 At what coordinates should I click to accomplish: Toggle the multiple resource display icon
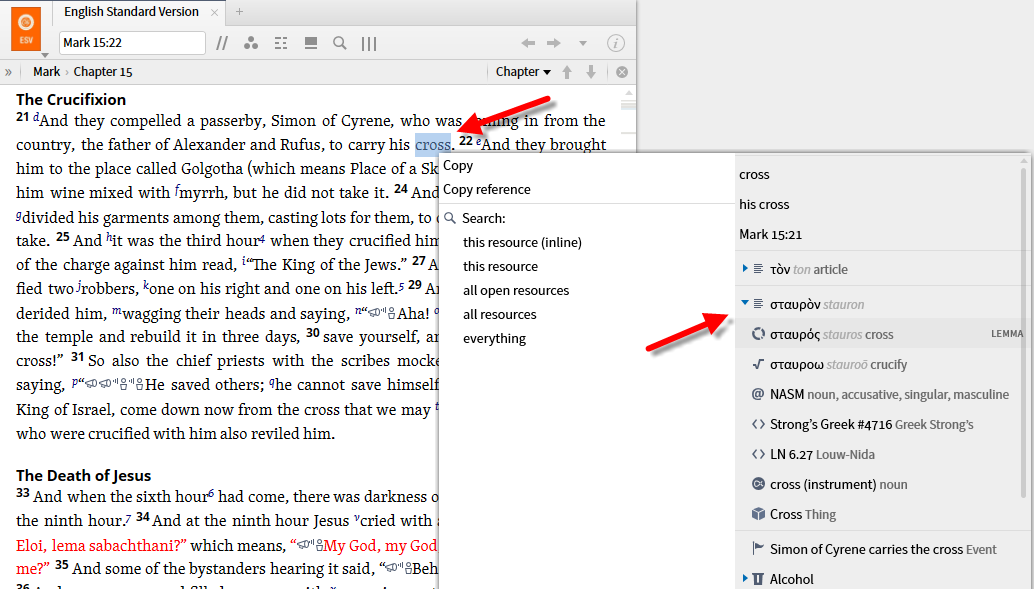tap(311, 44)
